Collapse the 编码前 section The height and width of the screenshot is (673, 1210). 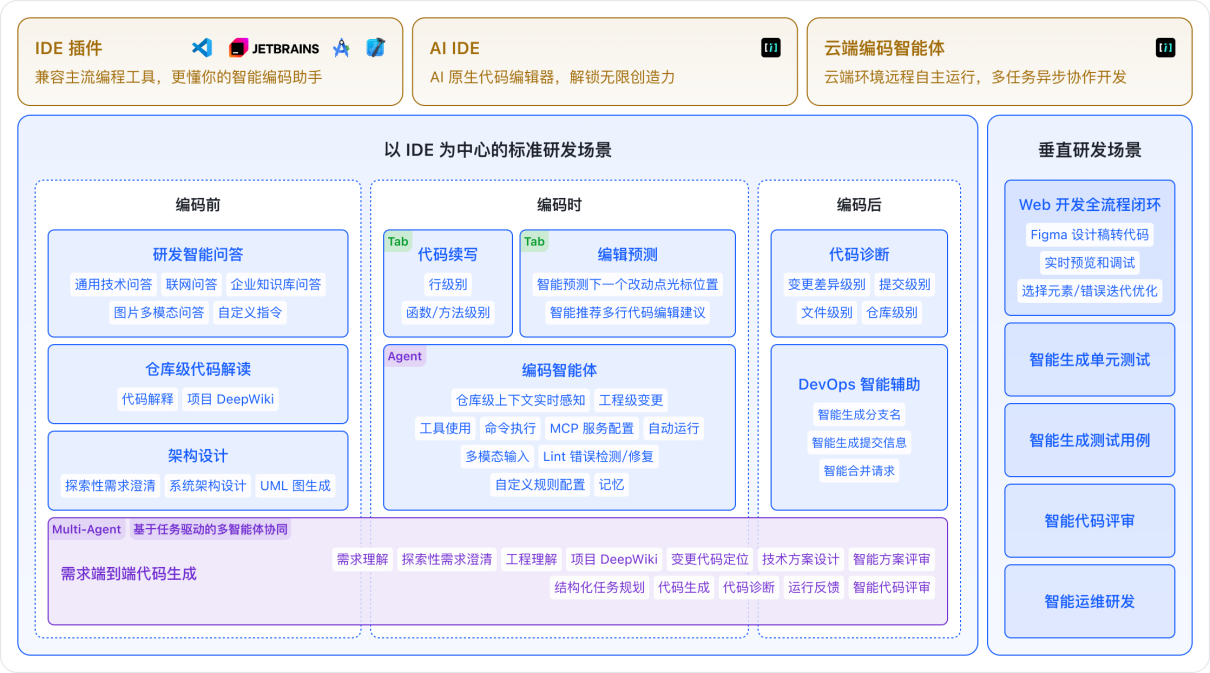(x=197, y=204)
